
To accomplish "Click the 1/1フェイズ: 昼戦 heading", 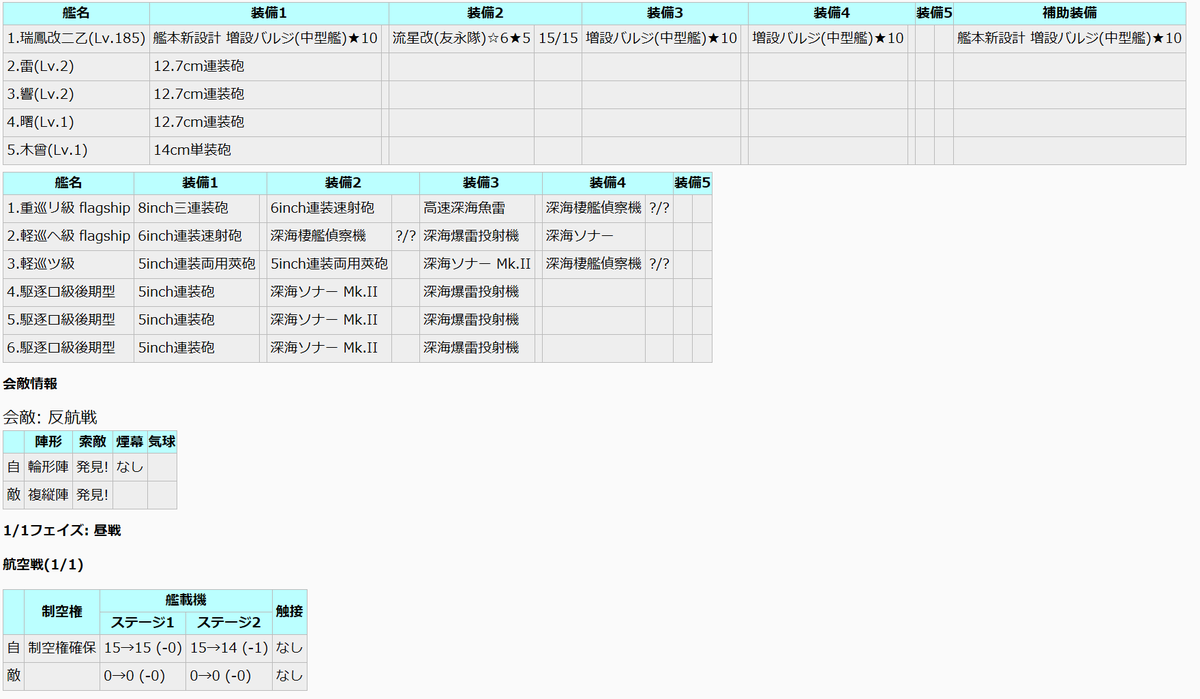I will click(62, 530).
